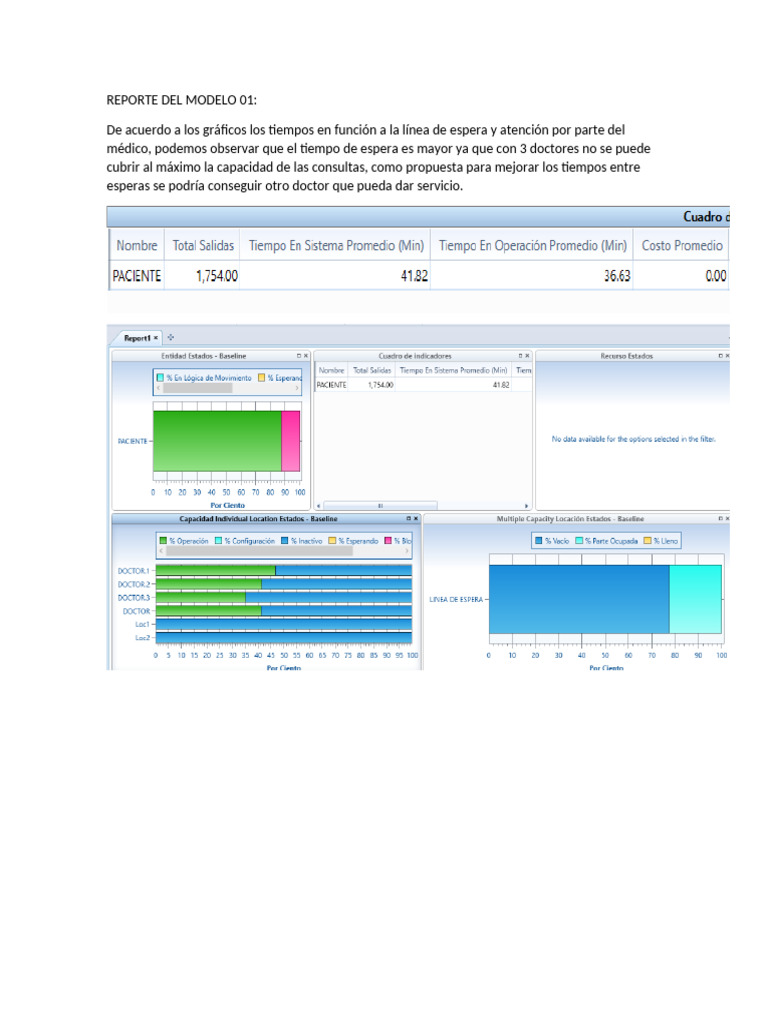Click the % Lleno legend swatch
This screenshot has height=1024, width=768.
(647, 541)
